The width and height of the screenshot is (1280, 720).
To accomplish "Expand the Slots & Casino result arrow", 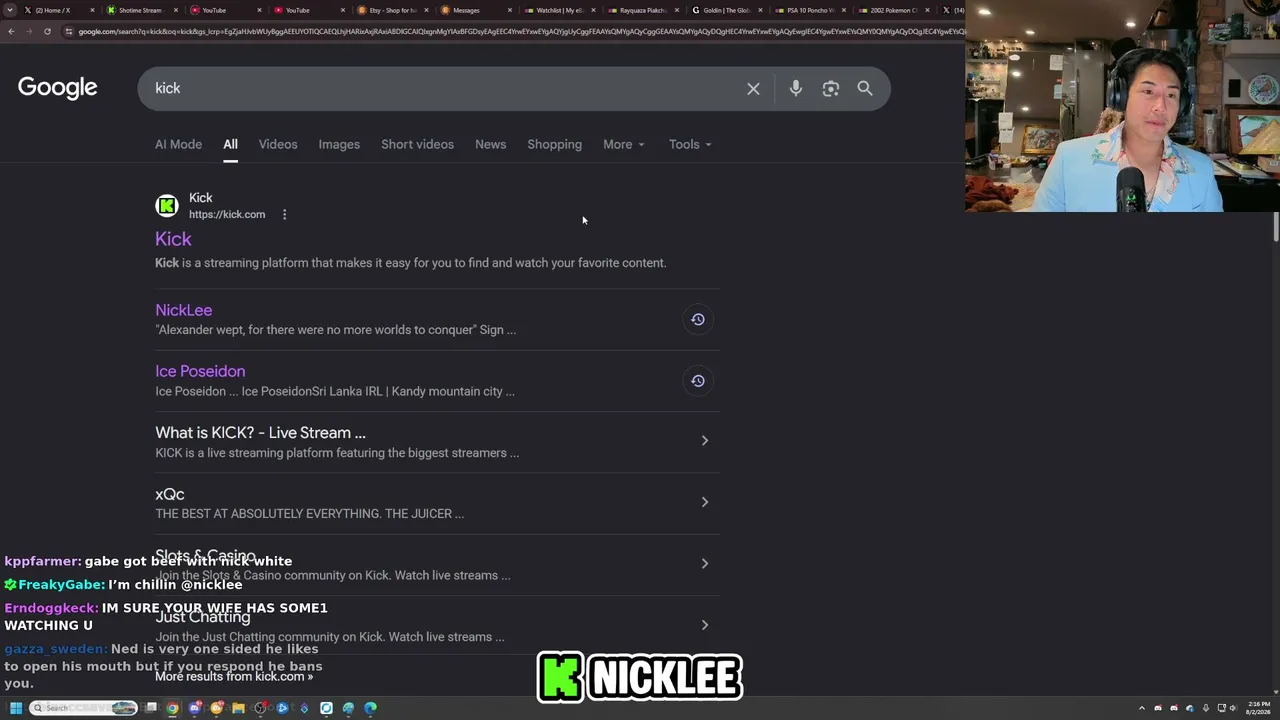I will pyautogui.click(x=705, y=564).
